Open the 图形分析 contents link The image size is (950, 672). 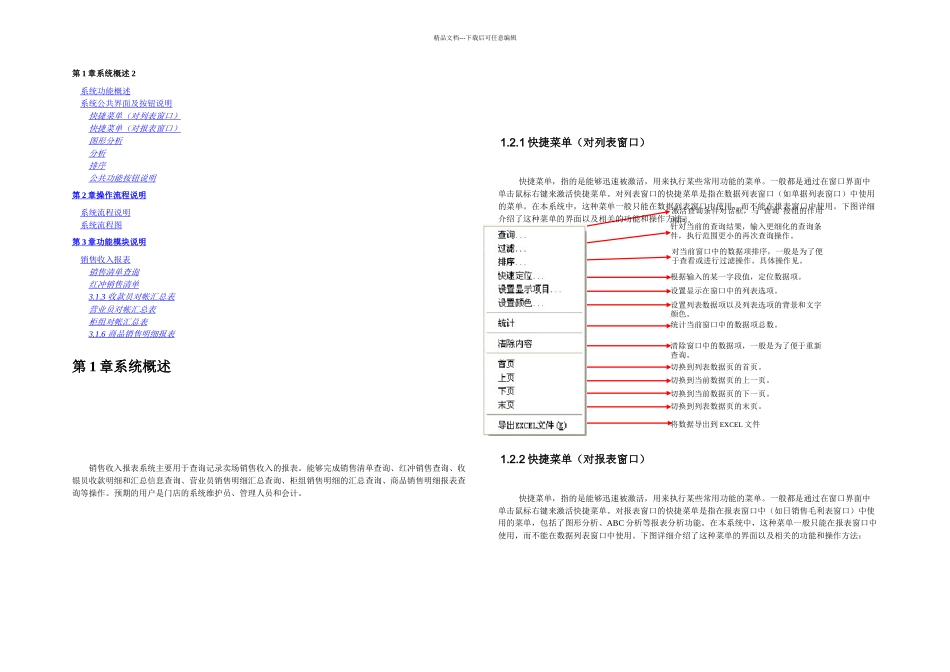coord(105,141)
